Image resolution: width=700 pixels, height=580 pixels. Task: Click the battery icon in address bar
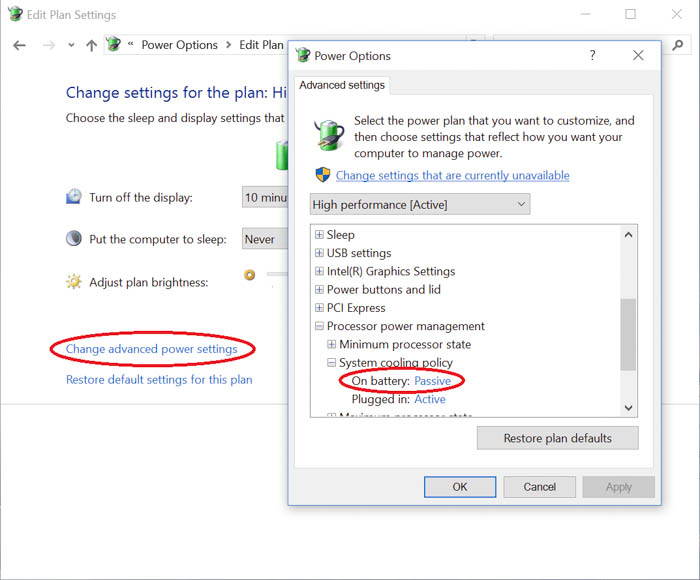coord(113,44)
